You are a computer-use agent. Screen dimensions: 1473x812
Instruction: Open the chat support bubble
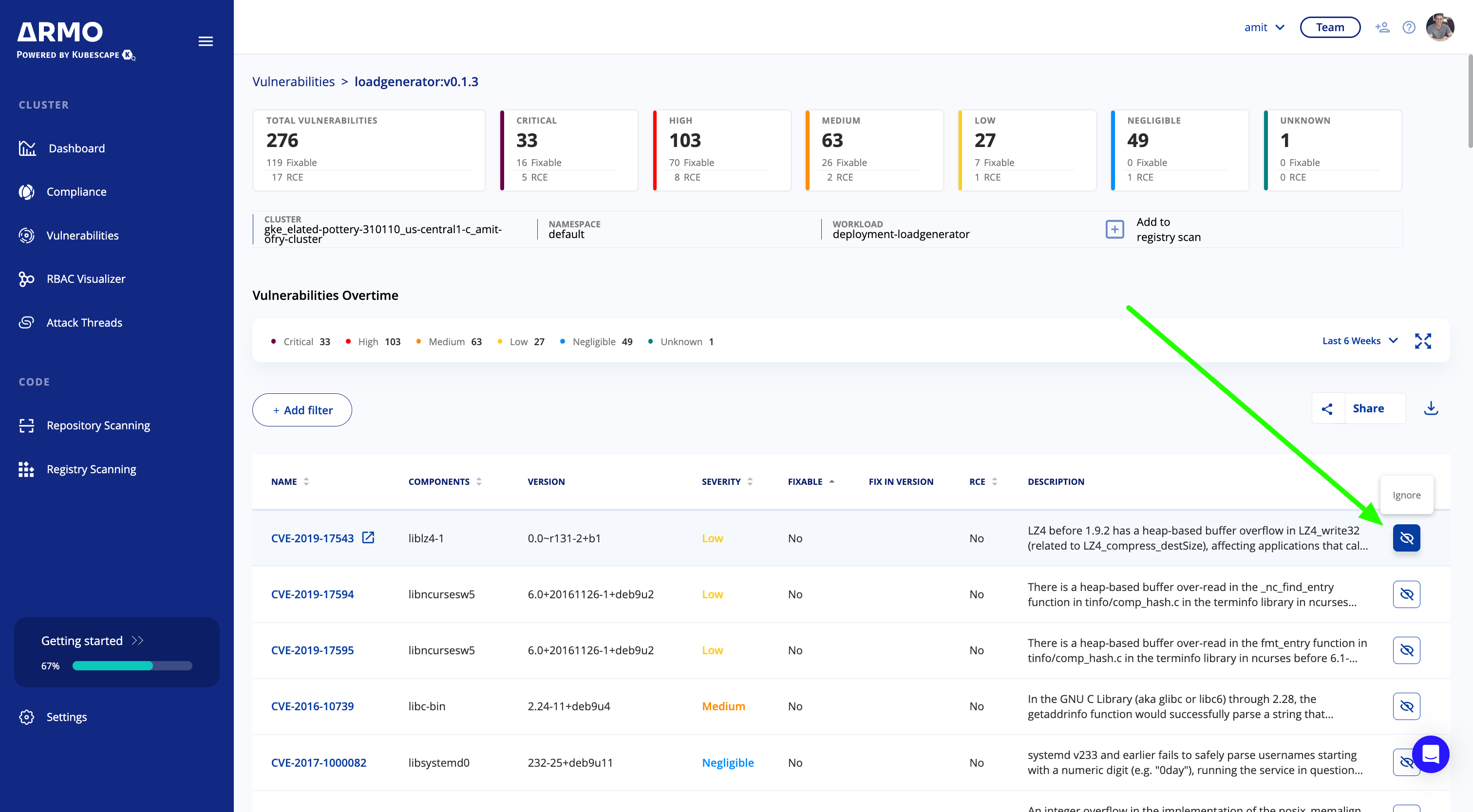(1430, 754)
